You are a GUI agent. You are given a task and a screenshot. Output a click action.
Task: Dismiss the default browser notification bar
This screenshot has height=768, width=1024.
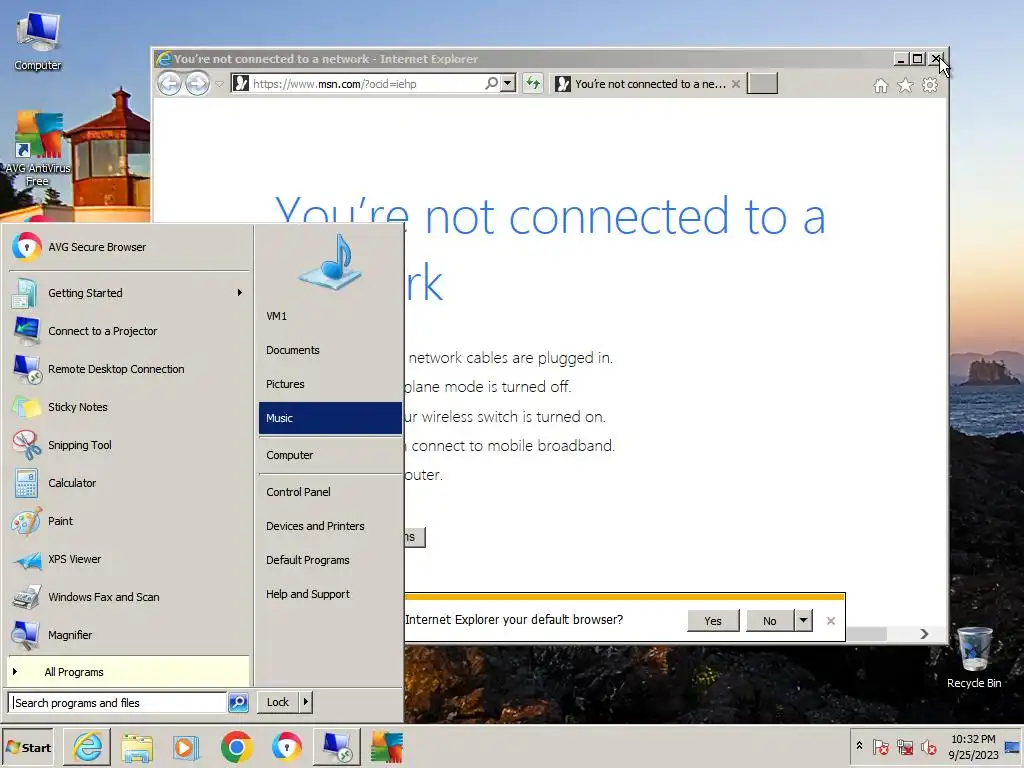[831, 620]
